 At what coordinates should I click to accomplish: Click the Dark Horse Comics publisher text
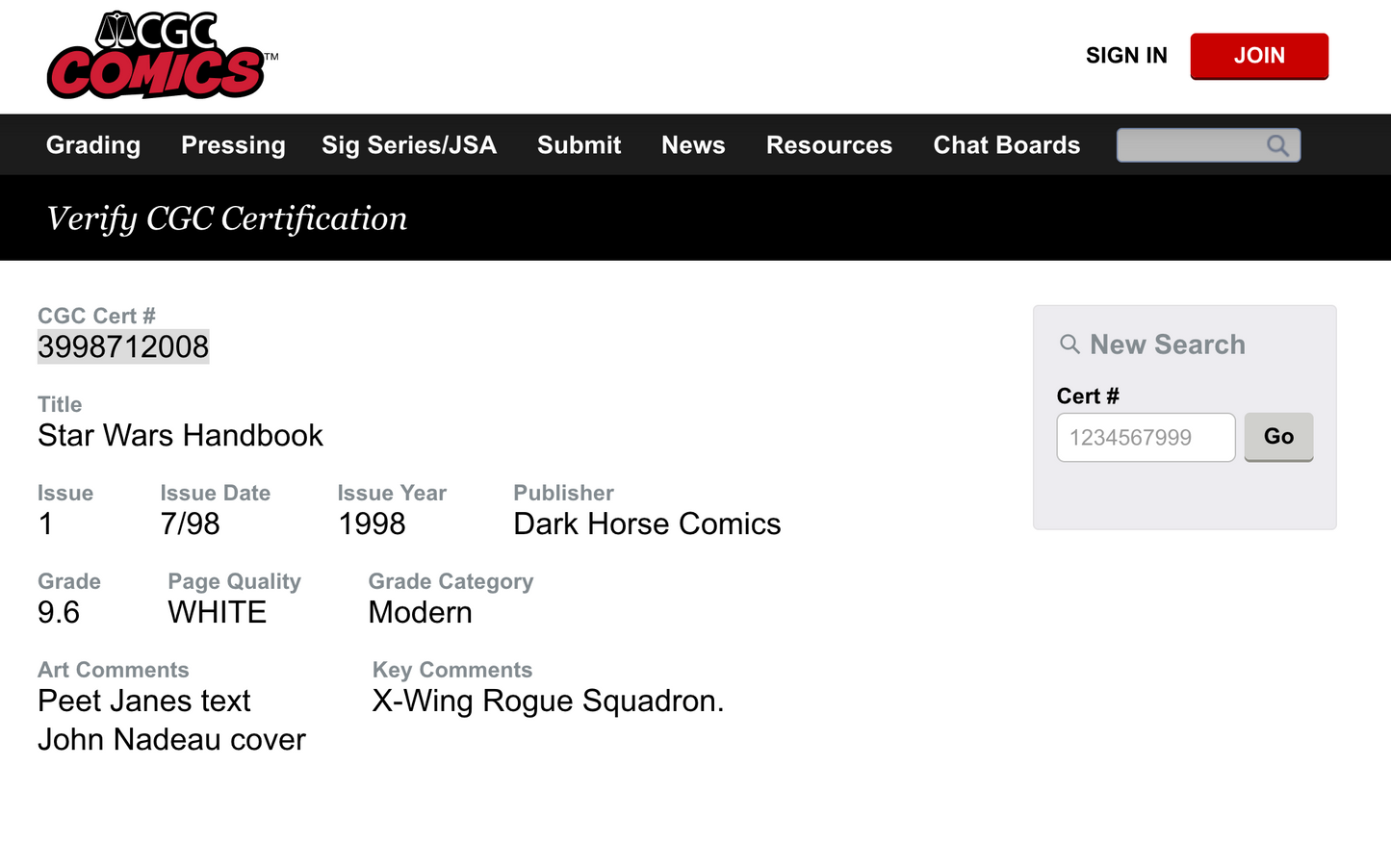click(x=647, y=524)
